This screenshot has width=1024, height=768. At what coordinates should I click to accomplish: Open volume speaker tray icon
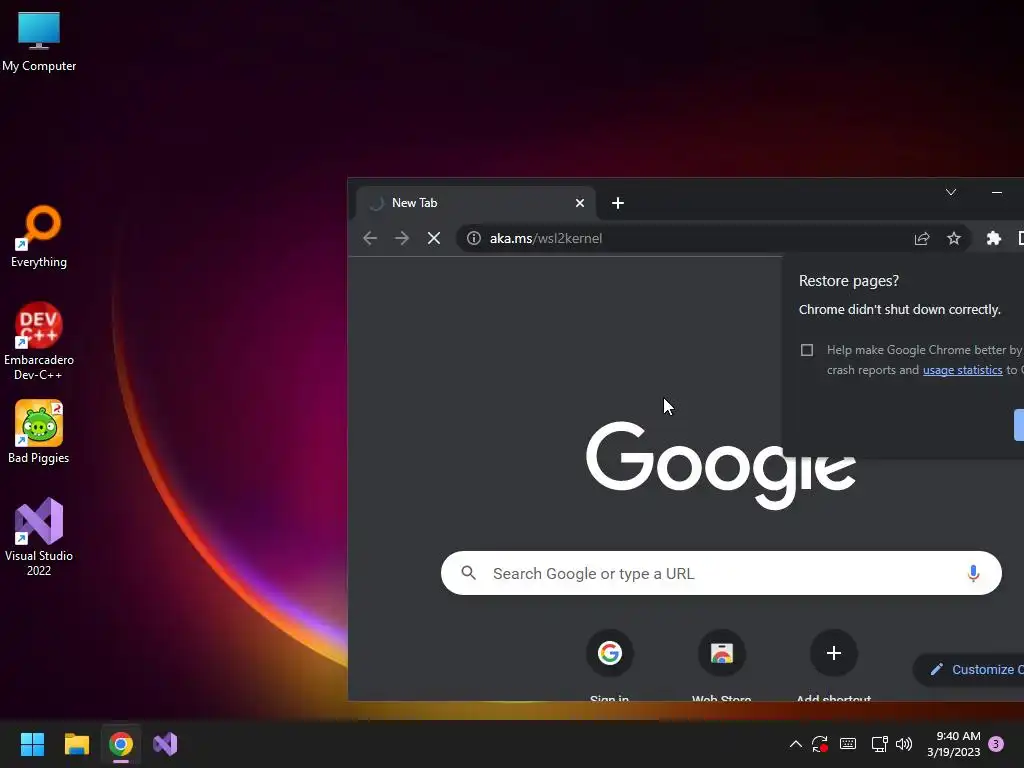pos(904,744)
